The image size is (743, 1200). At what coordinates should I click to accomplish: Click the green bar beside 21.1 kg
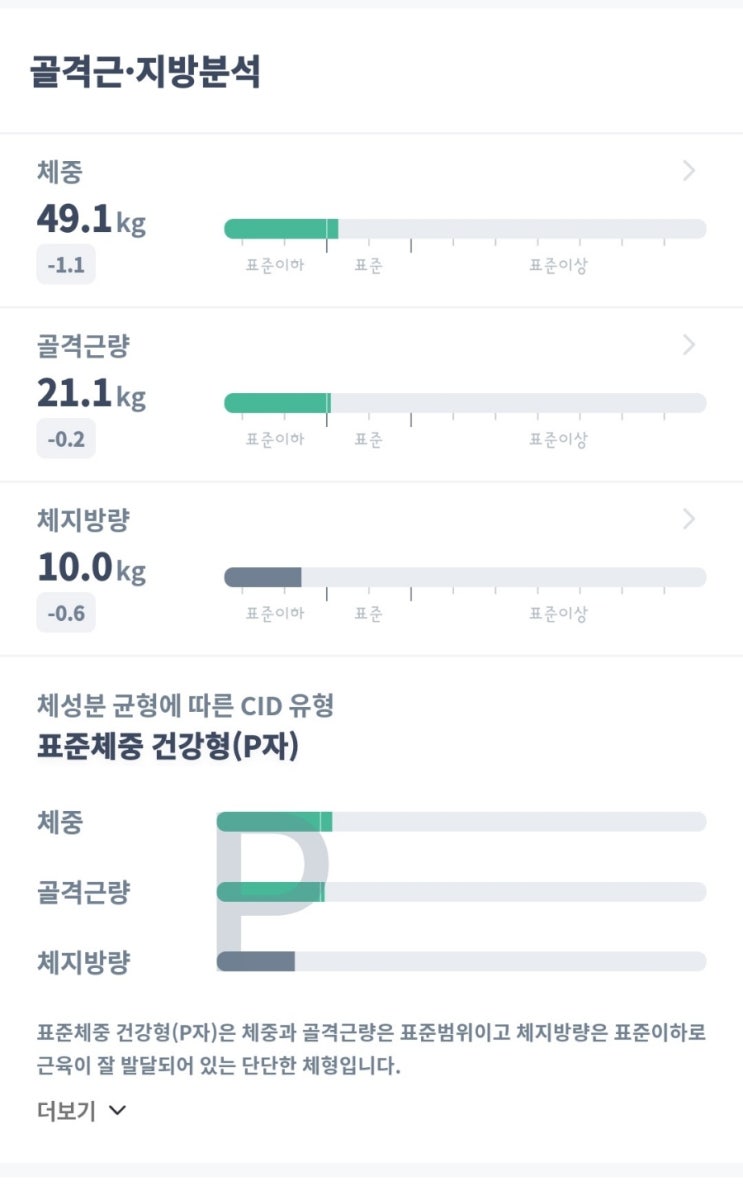coord(277,403)
